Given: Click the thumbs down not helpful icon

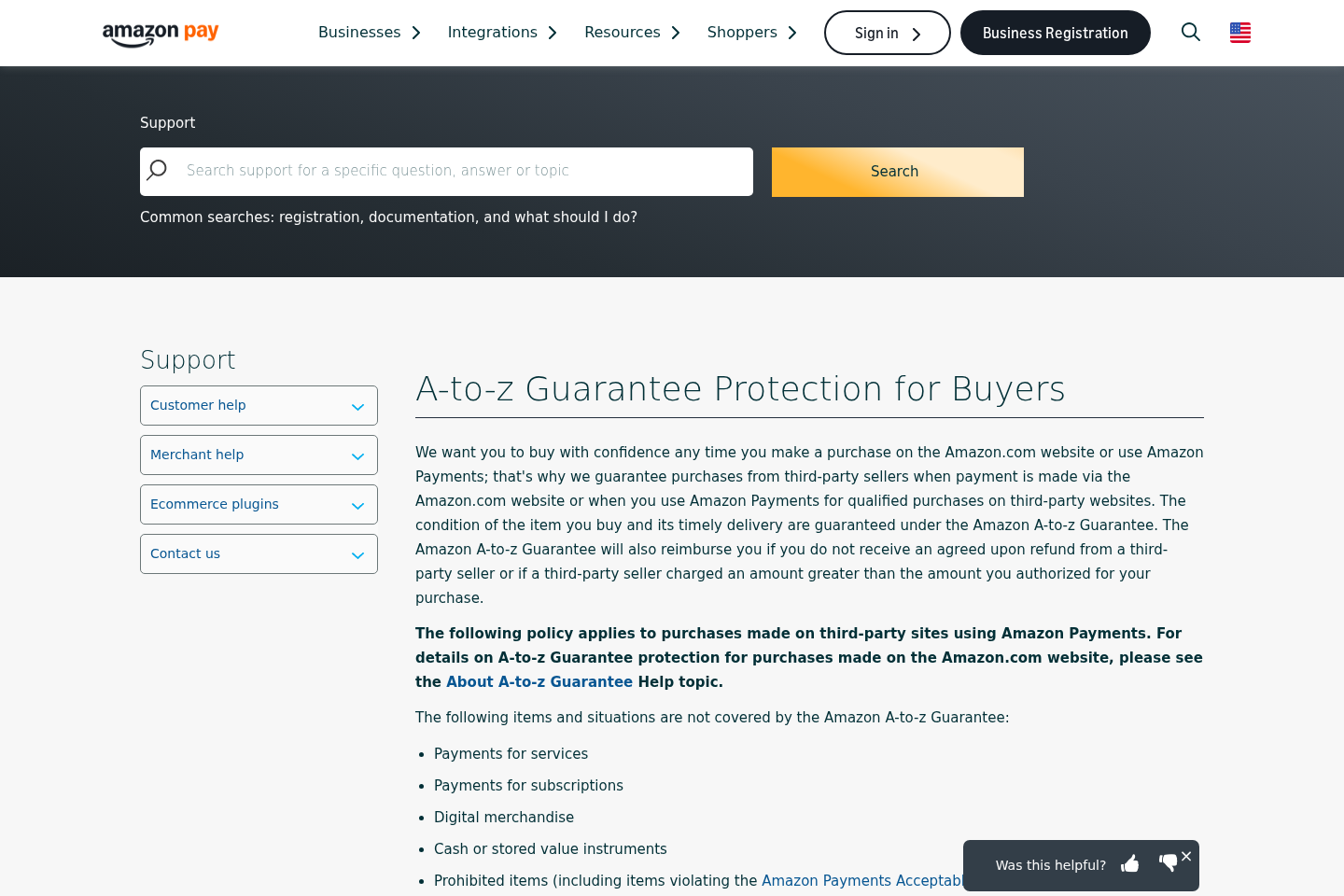Looking at the screenshot, I should pyautogui.click(x=1168, y=863).
